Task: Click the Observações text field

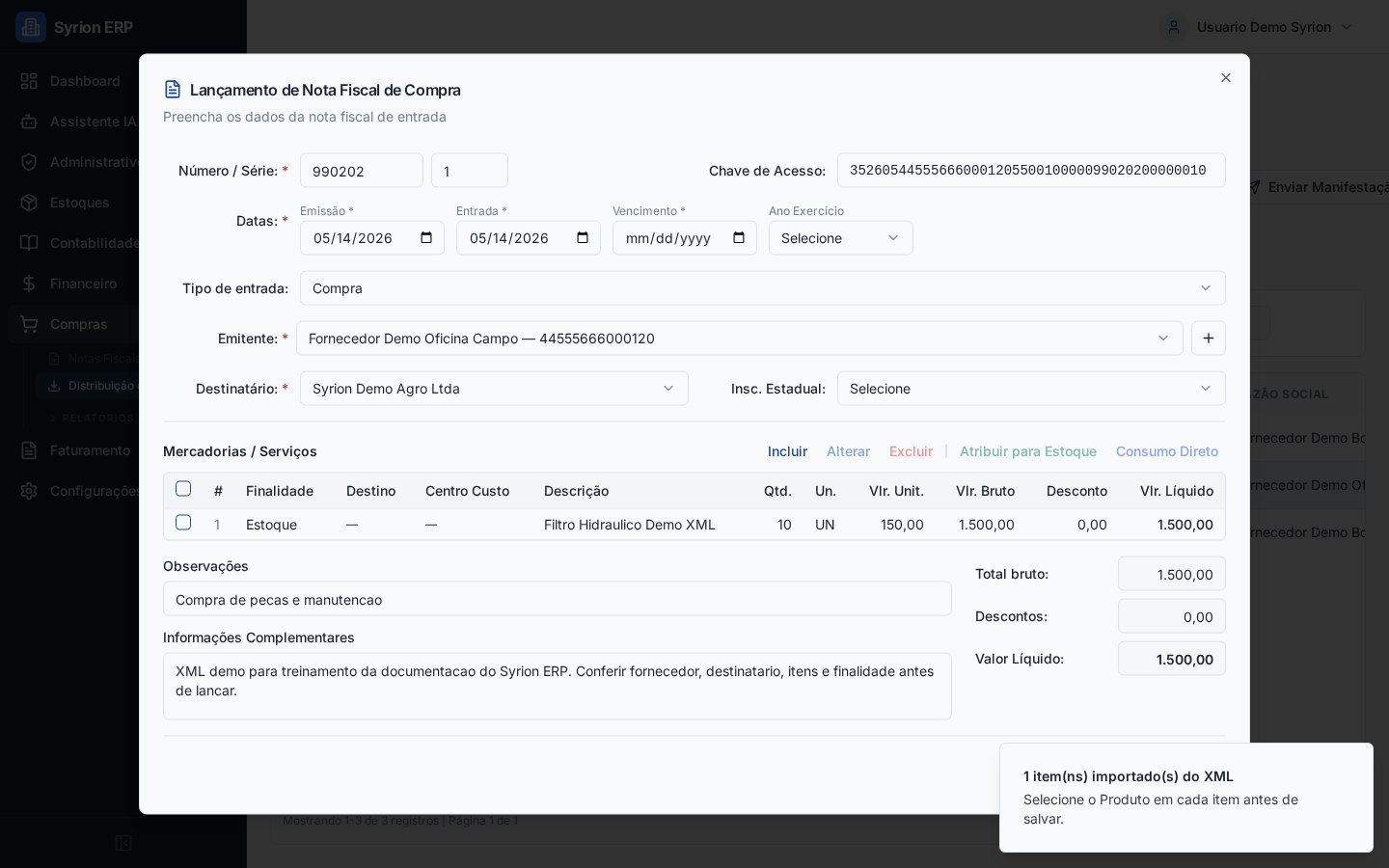Action: [558, 599]
